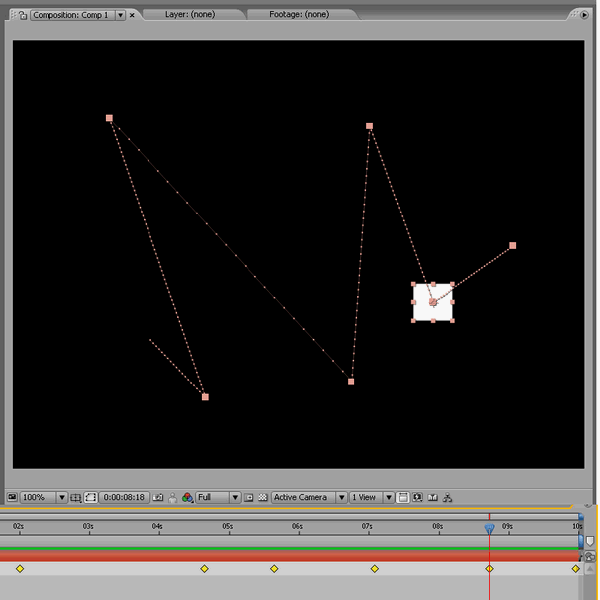Viewport: 600px width, 600px height.
Task: Switch to the Footage: (none) tab
Action: click(x=299, y=15)
